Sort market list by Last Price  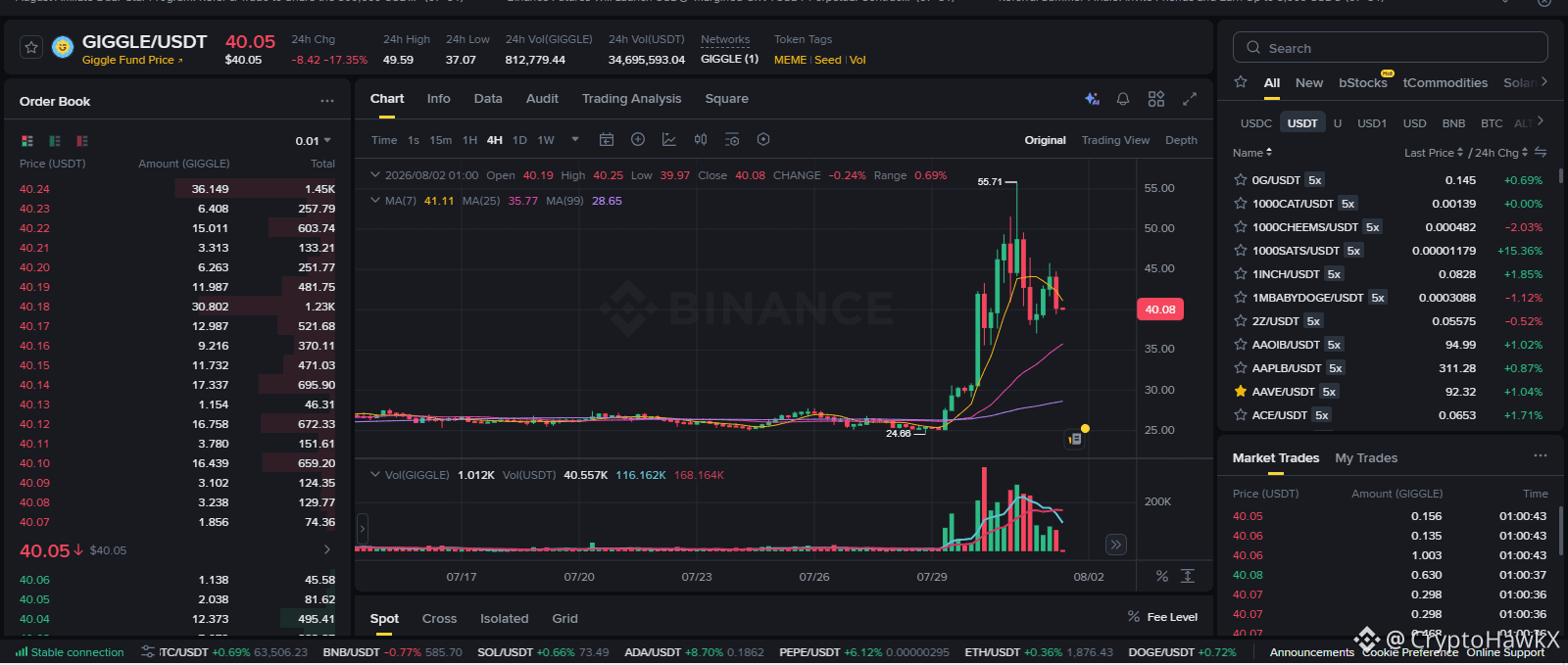[1433, 153]
